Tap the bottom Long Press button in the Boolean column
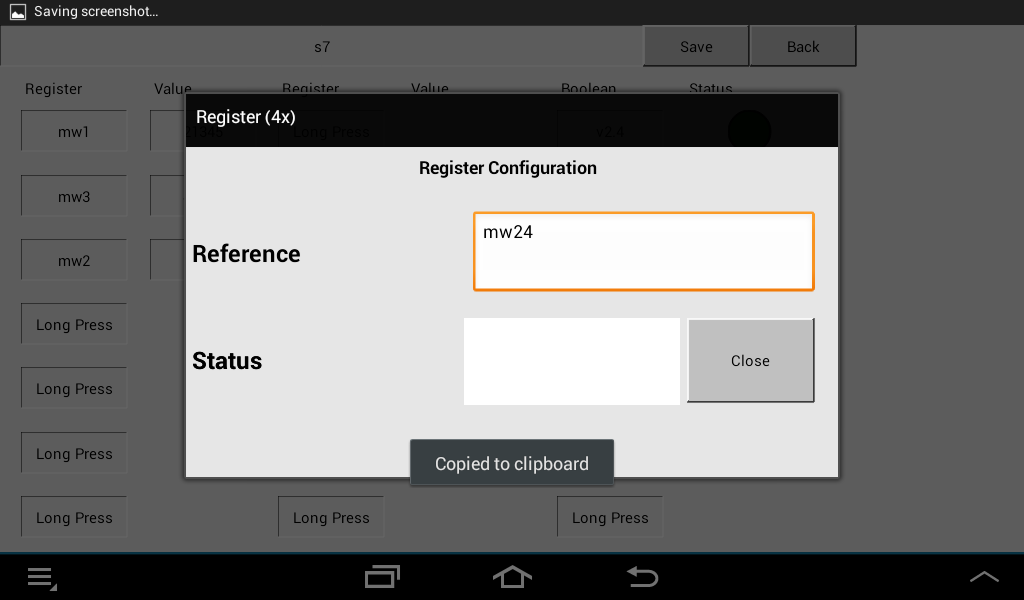The height and width of the screenshot is (600, 1024). (x=610, y=517)
